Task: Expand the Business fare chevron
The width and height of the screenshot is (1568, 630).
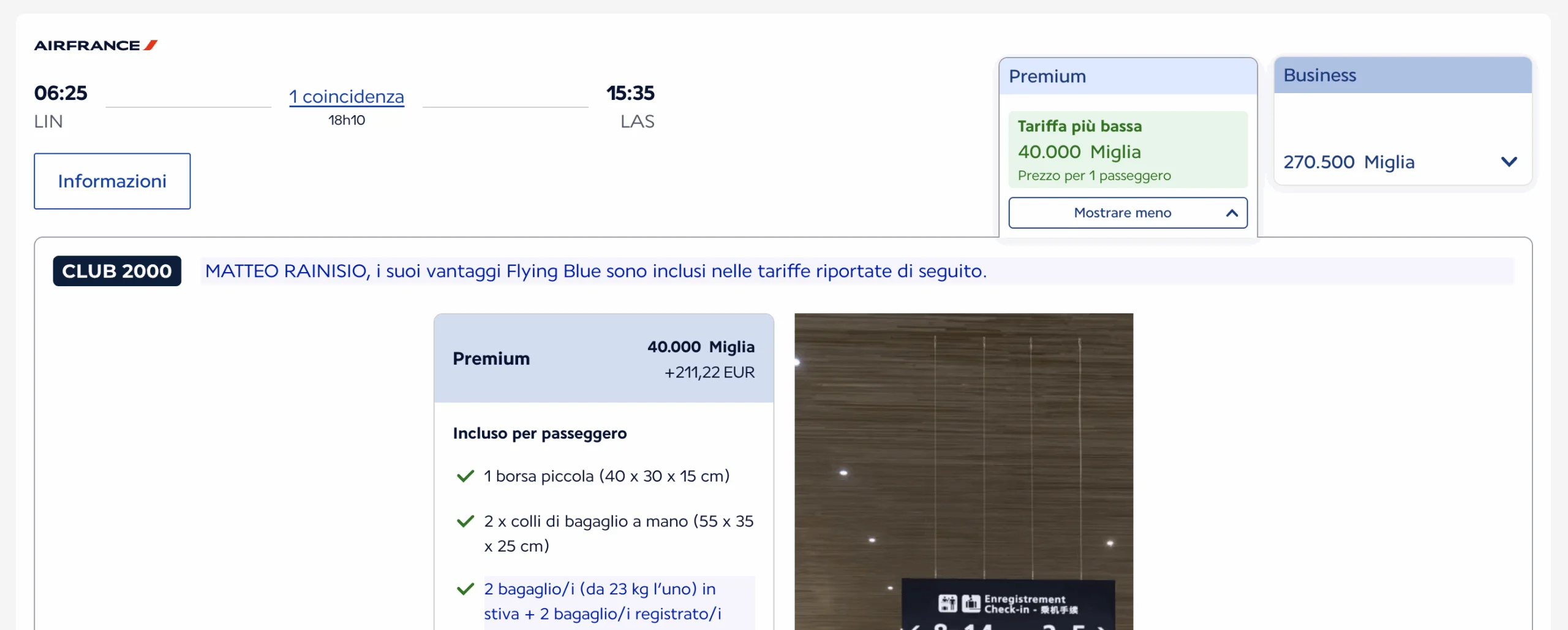Action: [1509, 162]
